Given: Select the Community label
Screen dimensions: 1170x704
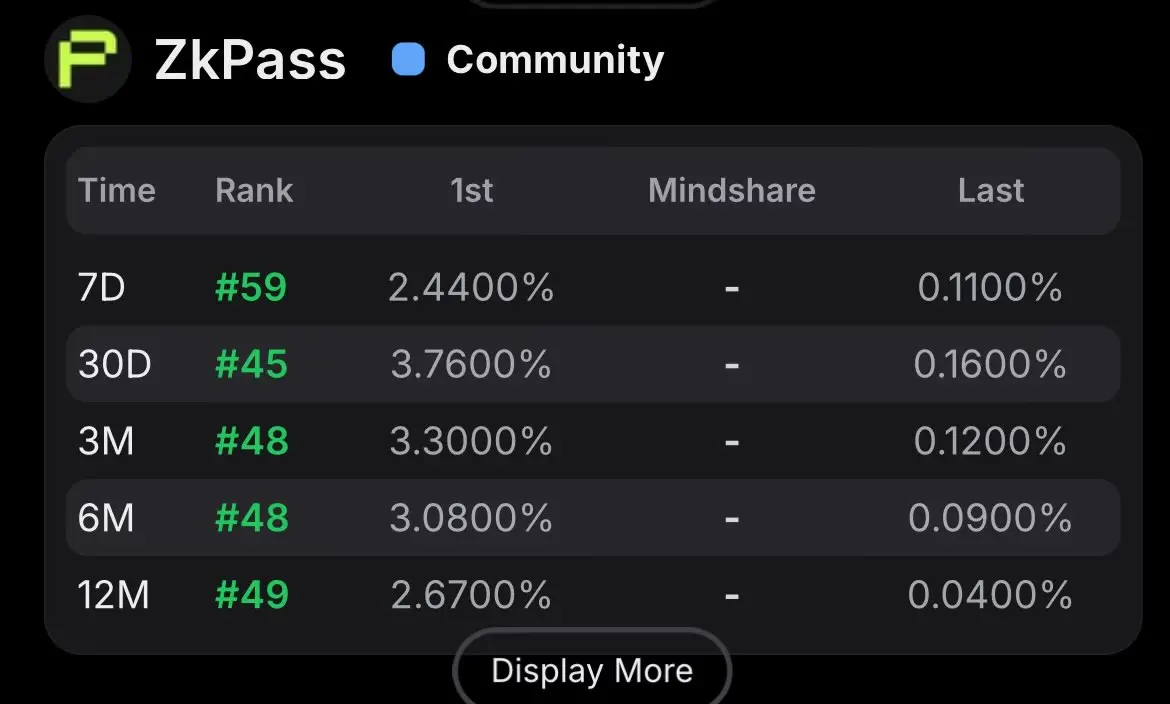Looking at the screenshot, I should click(x=555, y=60).
